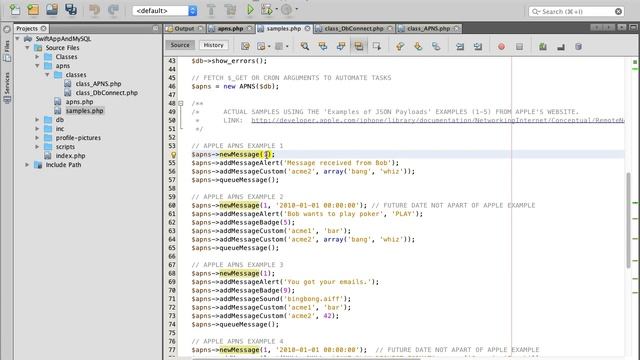
Task: Go to Previous Bookmark icon
Action: (x=400, y=46)
